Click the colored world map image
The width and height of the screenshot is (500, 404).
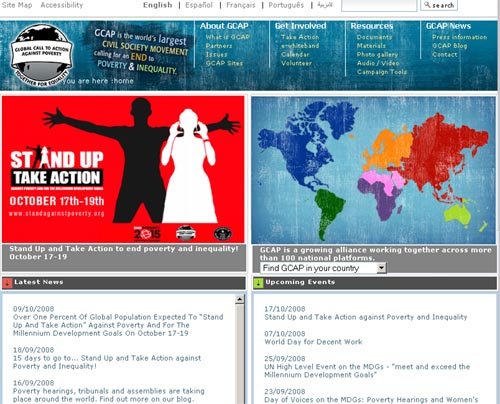point(373,170)
